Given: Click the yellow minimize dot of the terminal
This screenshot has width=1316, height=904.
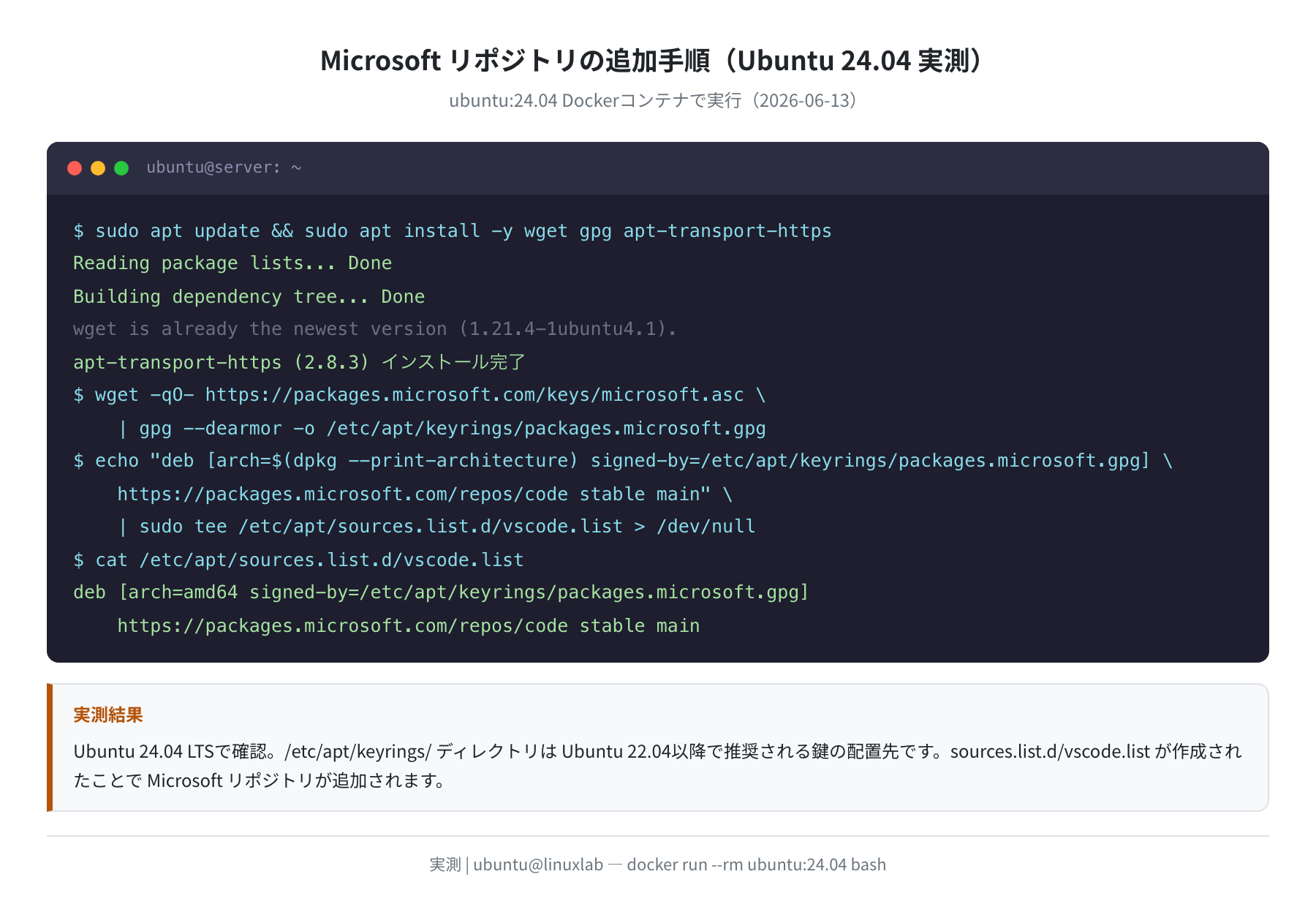Looking at the screenshot, I should pyautogui.click(x=98, y=168).
